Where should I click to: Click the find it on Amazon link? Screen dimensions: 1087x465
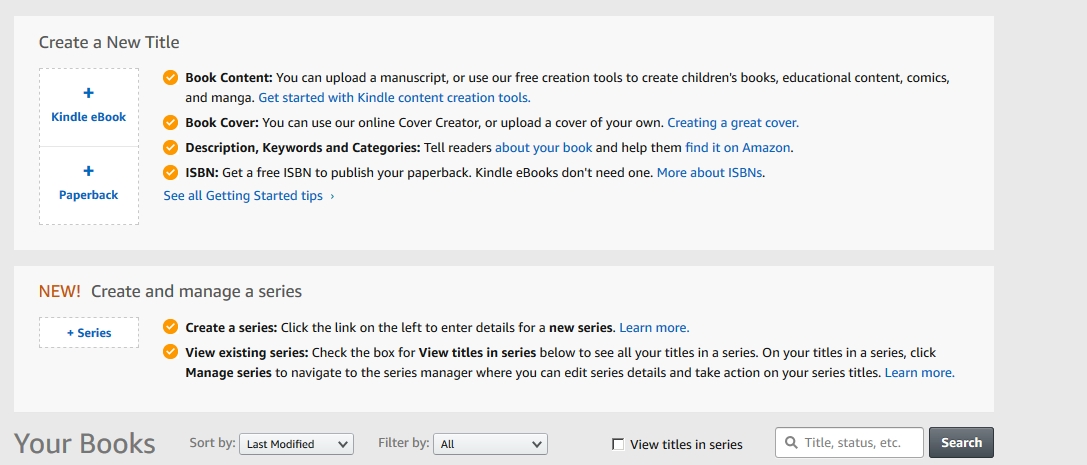point(738,147)
